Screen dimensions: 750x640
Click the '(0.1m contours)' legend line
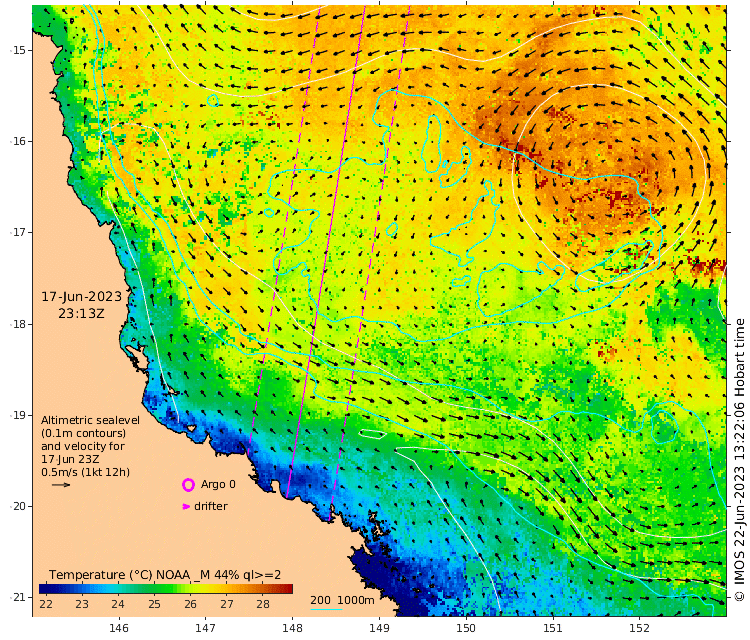pos(84,433)
